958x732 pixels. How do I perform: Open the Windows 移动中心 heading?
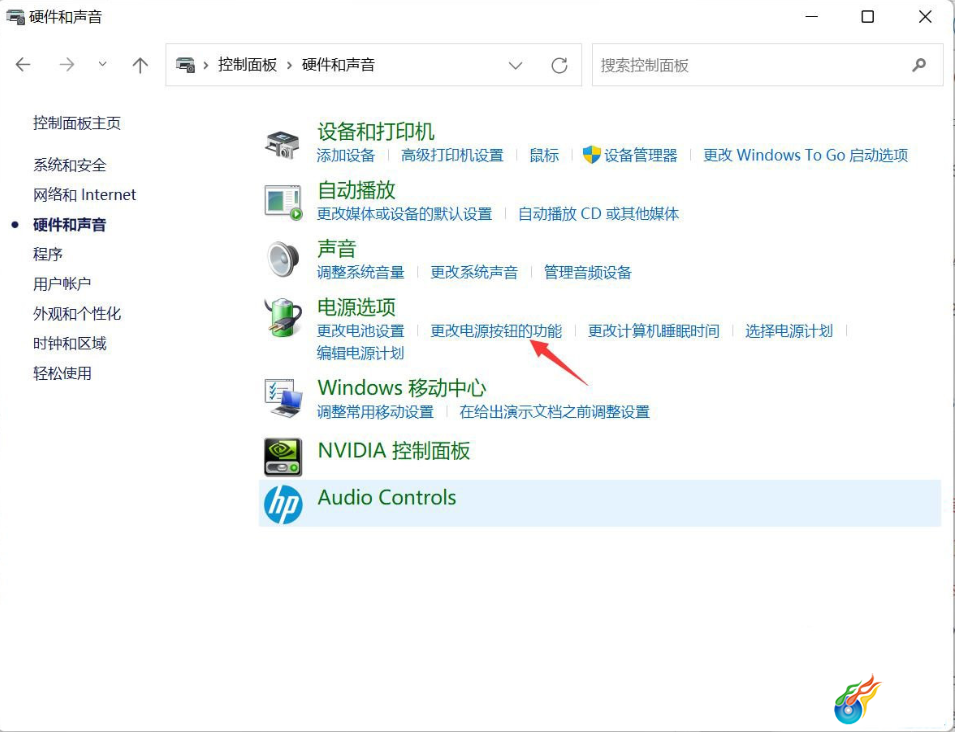pos(401,388)
